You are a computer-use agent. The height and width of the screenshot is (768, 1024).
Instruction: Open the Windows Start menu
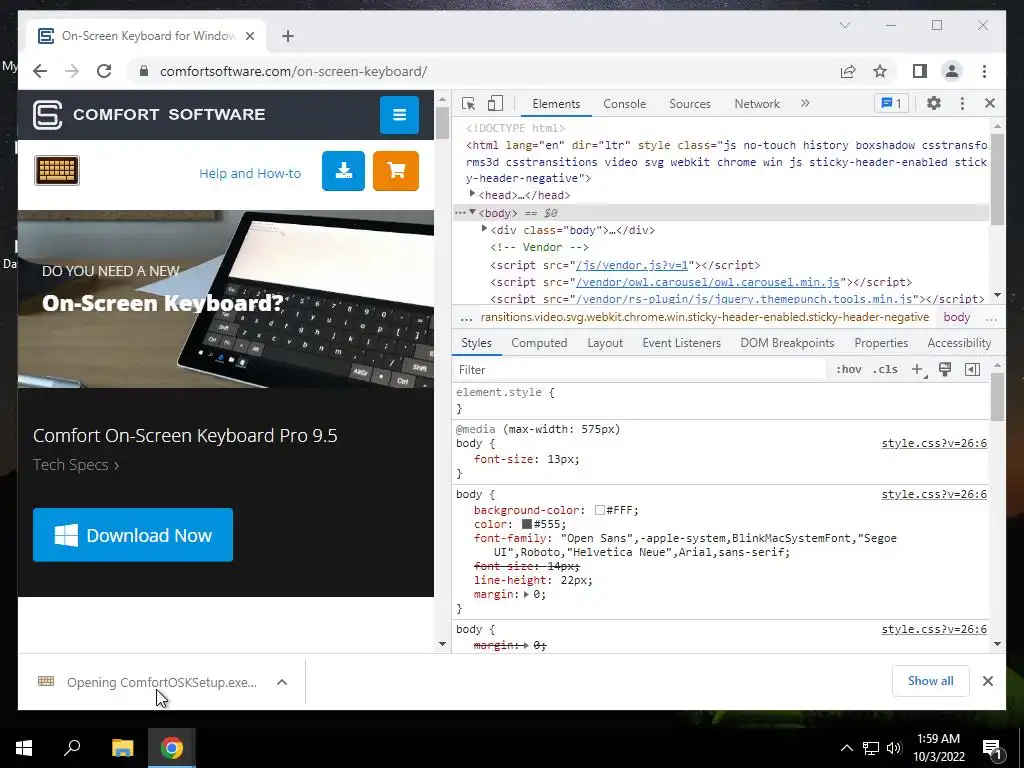pos(24,748)
